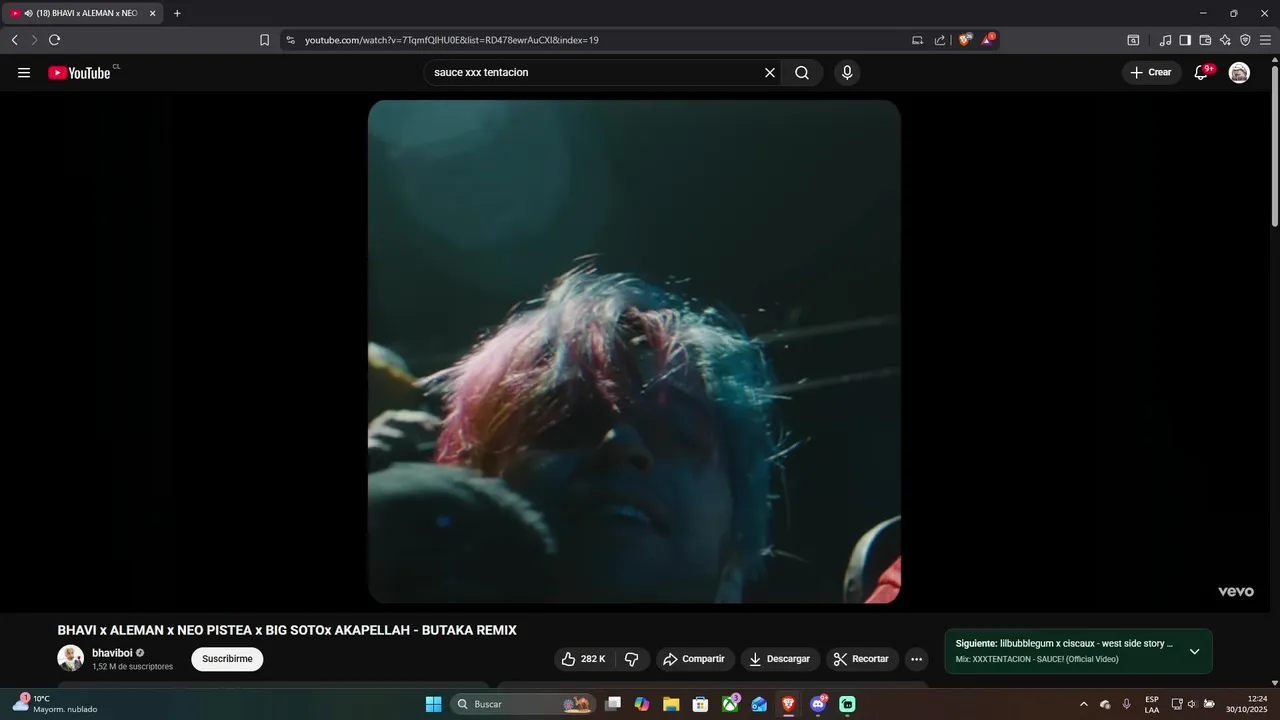Screen dimensions: 1280x720
Task: Go to the YouTube home logo
Action: 80,72
